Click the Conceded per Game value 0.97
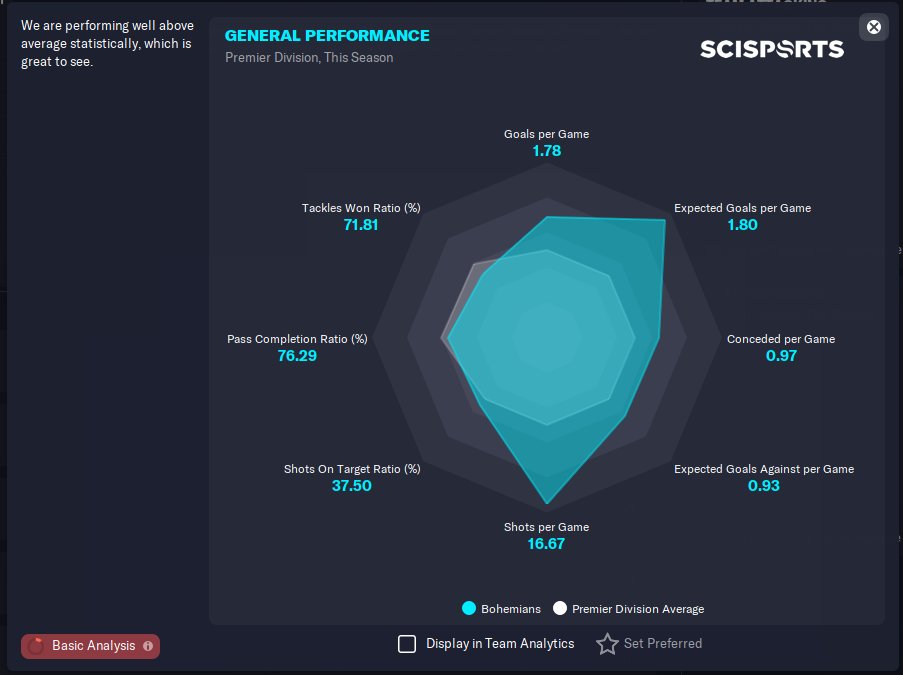903x675 pixels. [781, 356]
